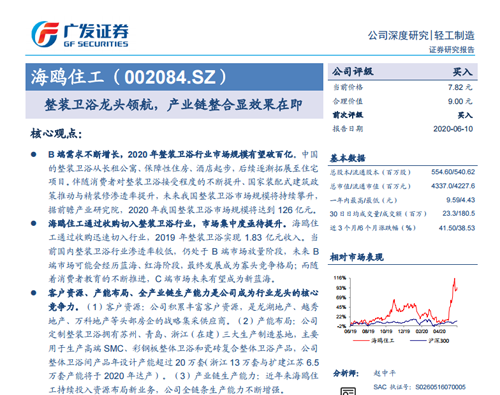This screenshot has width=500, height=395.
Task: Click the 前次评级 label
Action: (348, 115)
